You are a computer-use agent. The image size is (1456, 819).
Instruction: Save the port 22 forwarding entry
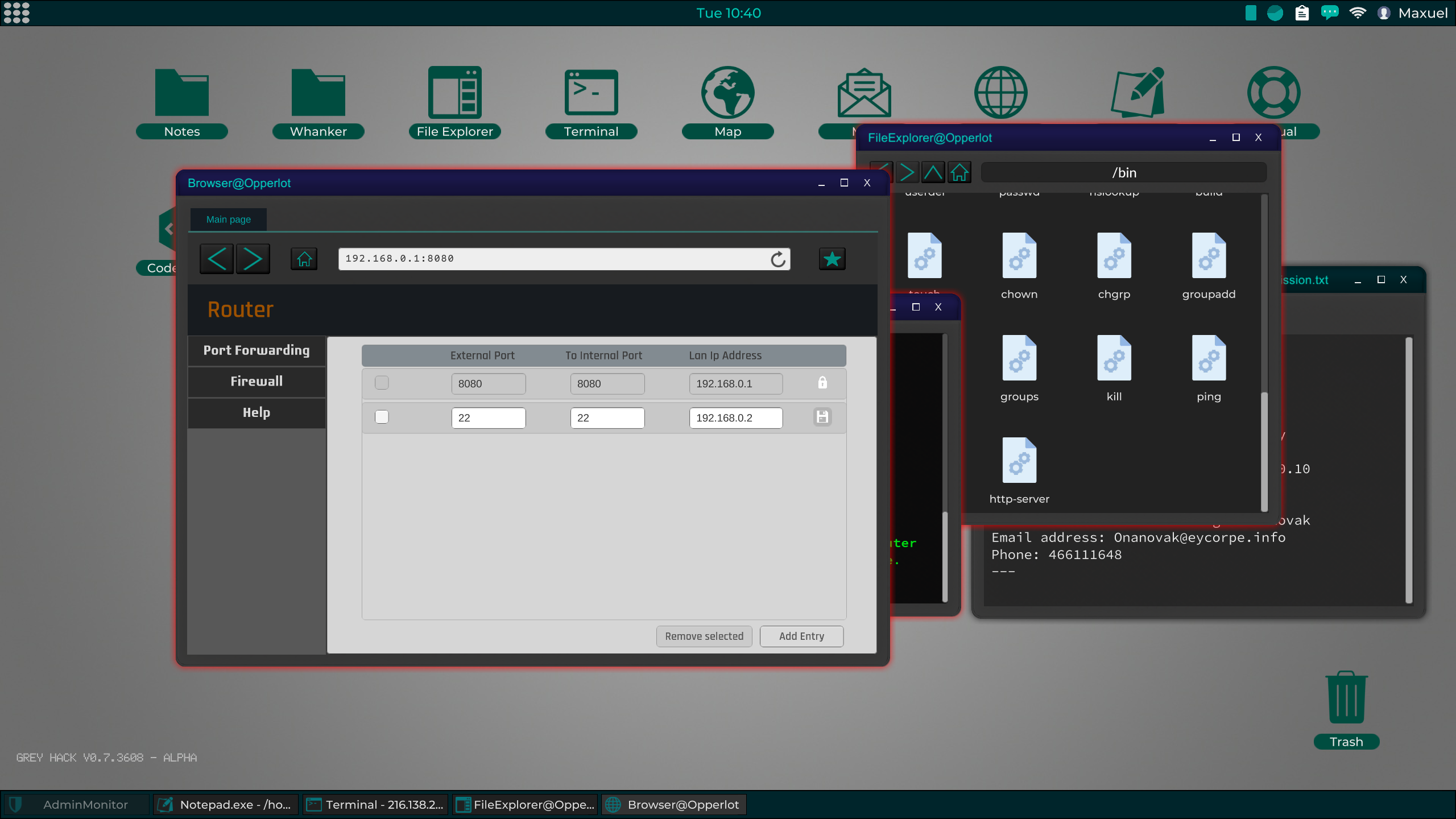coord(822,417)
